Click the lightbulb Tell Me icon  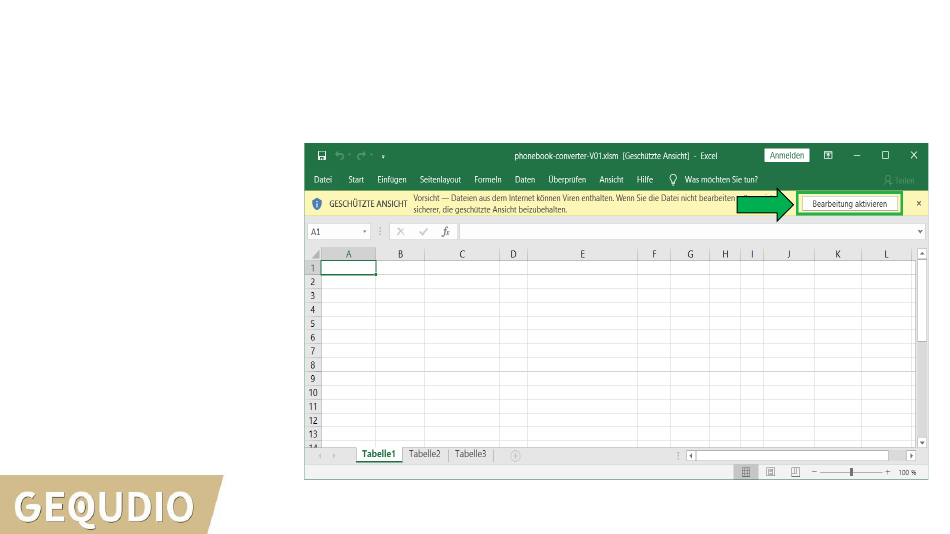(673, 179)
